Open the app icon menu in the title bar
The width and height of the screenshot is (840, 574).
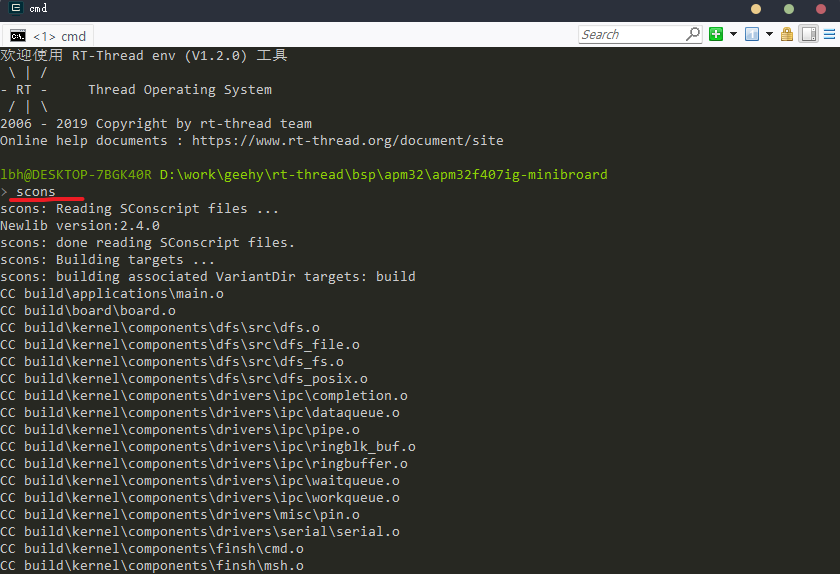pyautogui.click(x=15, y=8)
